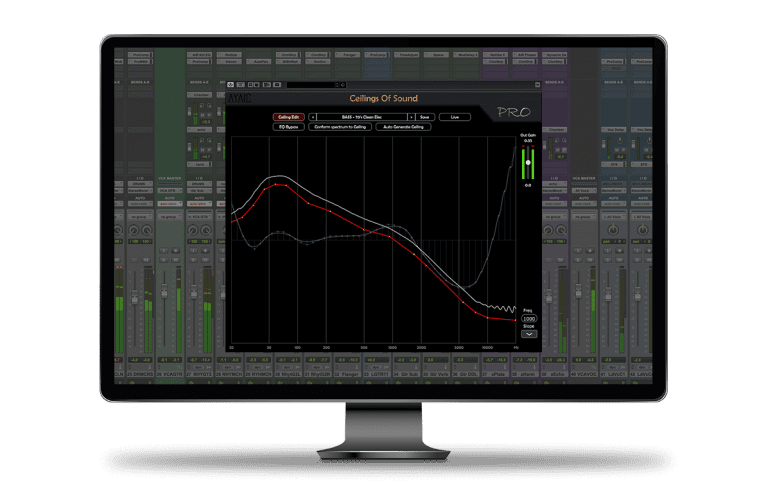Select the 26 VCAGTR track name
Screen dimensions: 768x487
tap(169, 374)
